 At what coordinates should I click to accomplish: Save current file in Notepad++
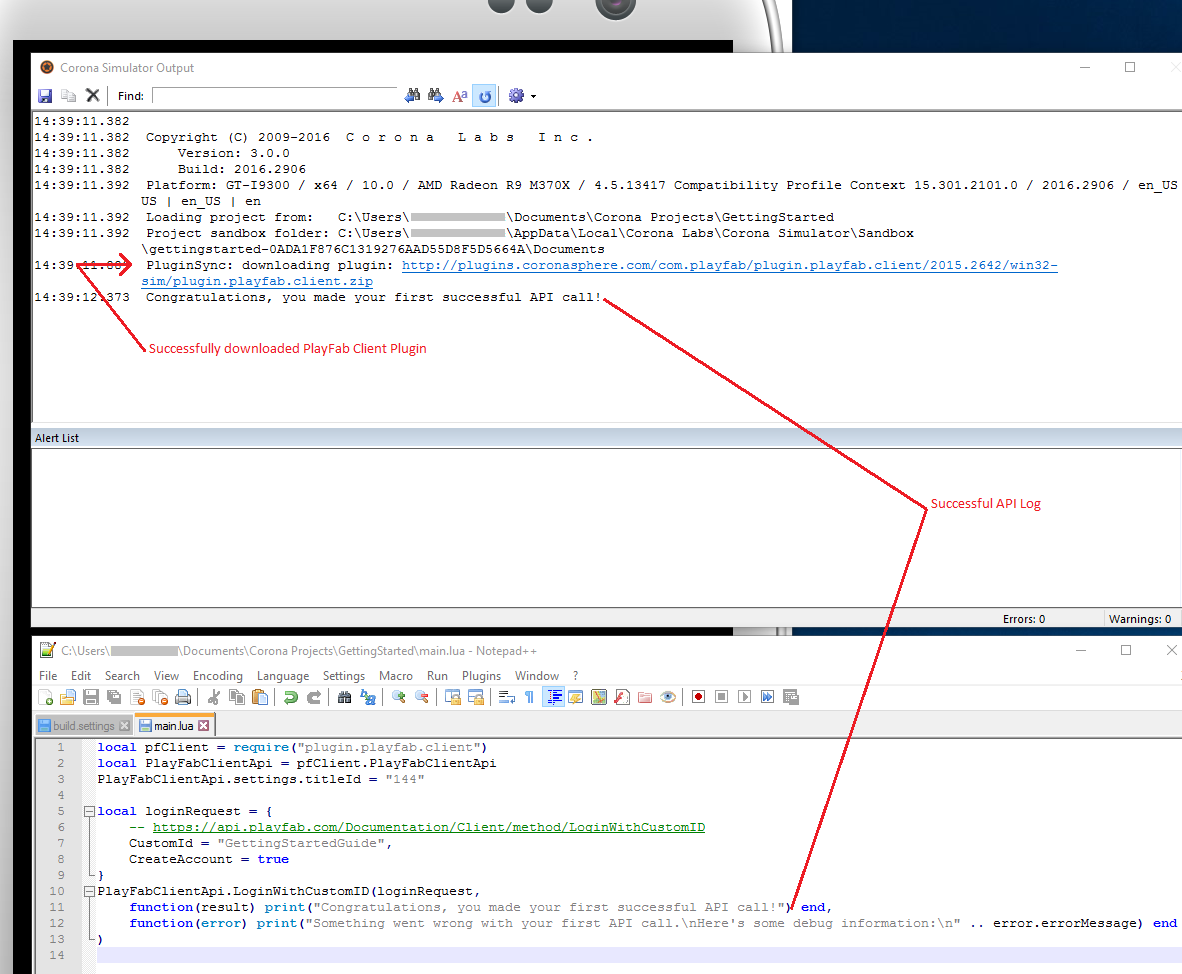[91, 697]
